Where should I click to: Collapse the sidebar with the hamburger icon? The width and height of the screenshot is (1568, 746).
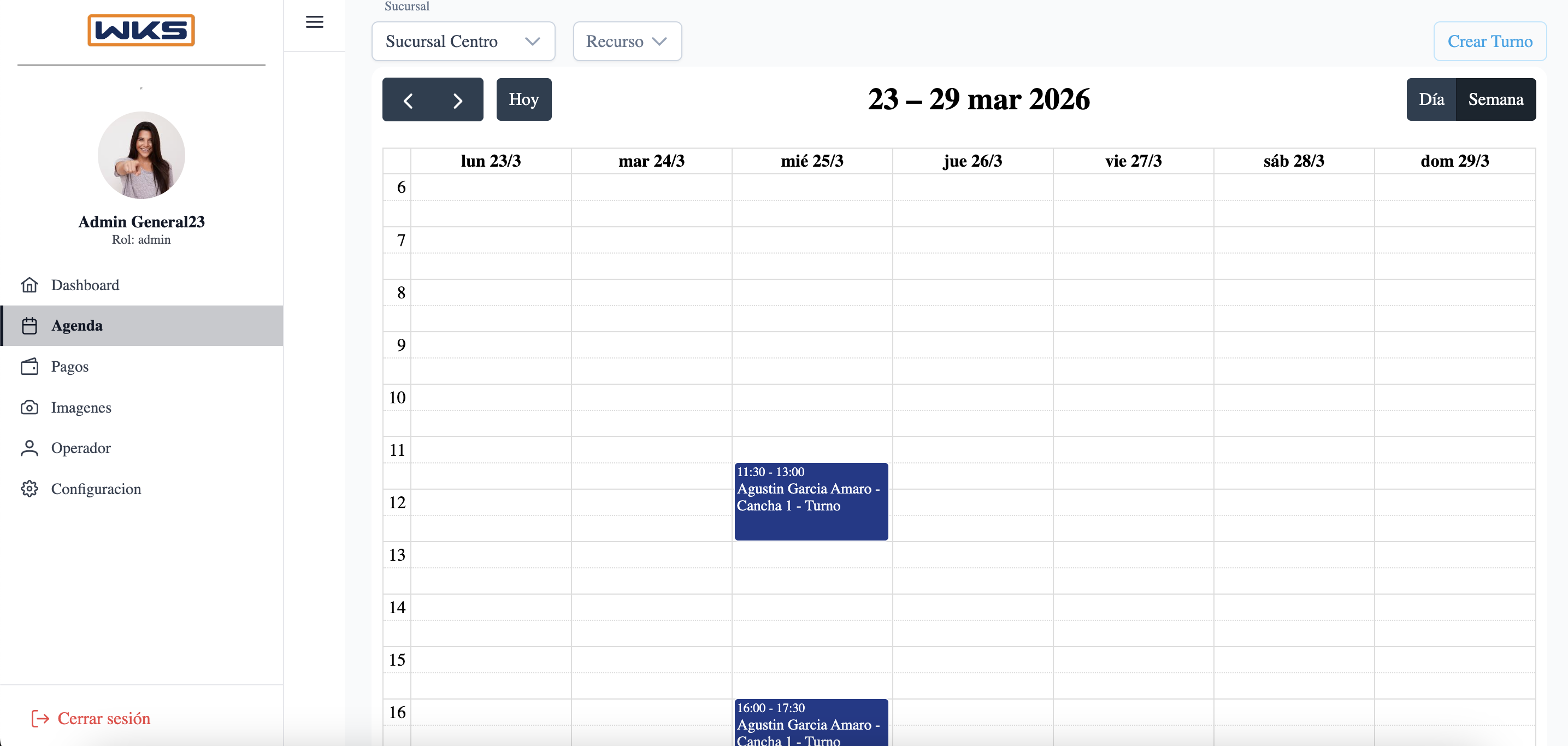(315, 21)
